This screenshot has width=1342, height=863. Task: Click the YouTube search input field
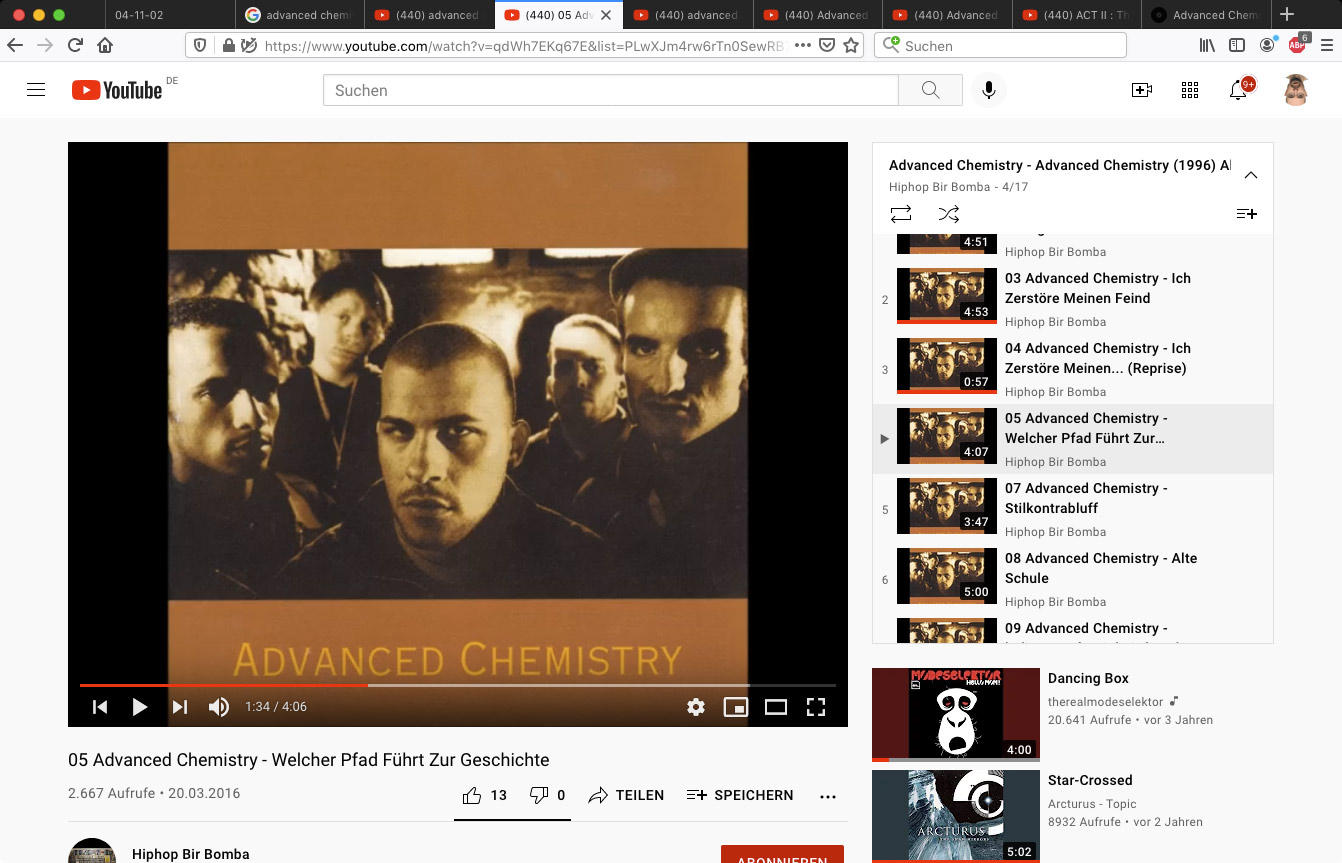(610, 90)
